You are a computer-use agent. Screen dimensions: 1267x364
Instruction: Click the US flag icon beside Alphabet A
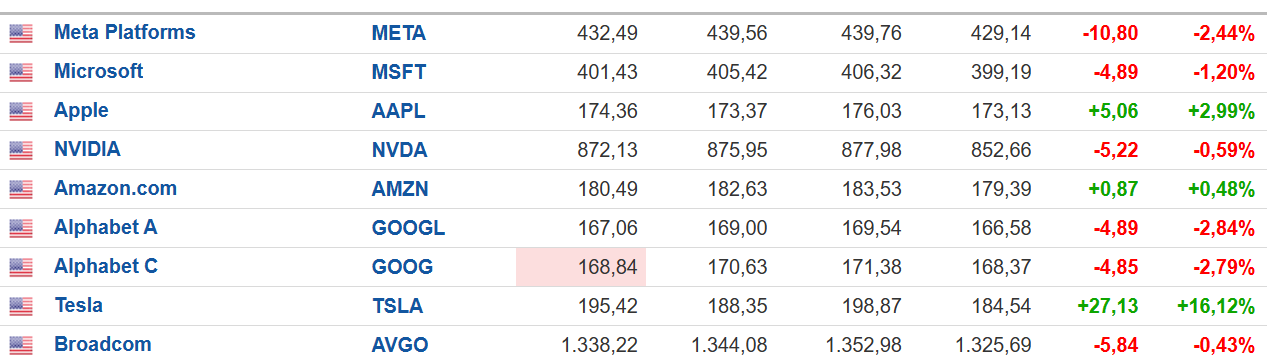tap(21, 228)
